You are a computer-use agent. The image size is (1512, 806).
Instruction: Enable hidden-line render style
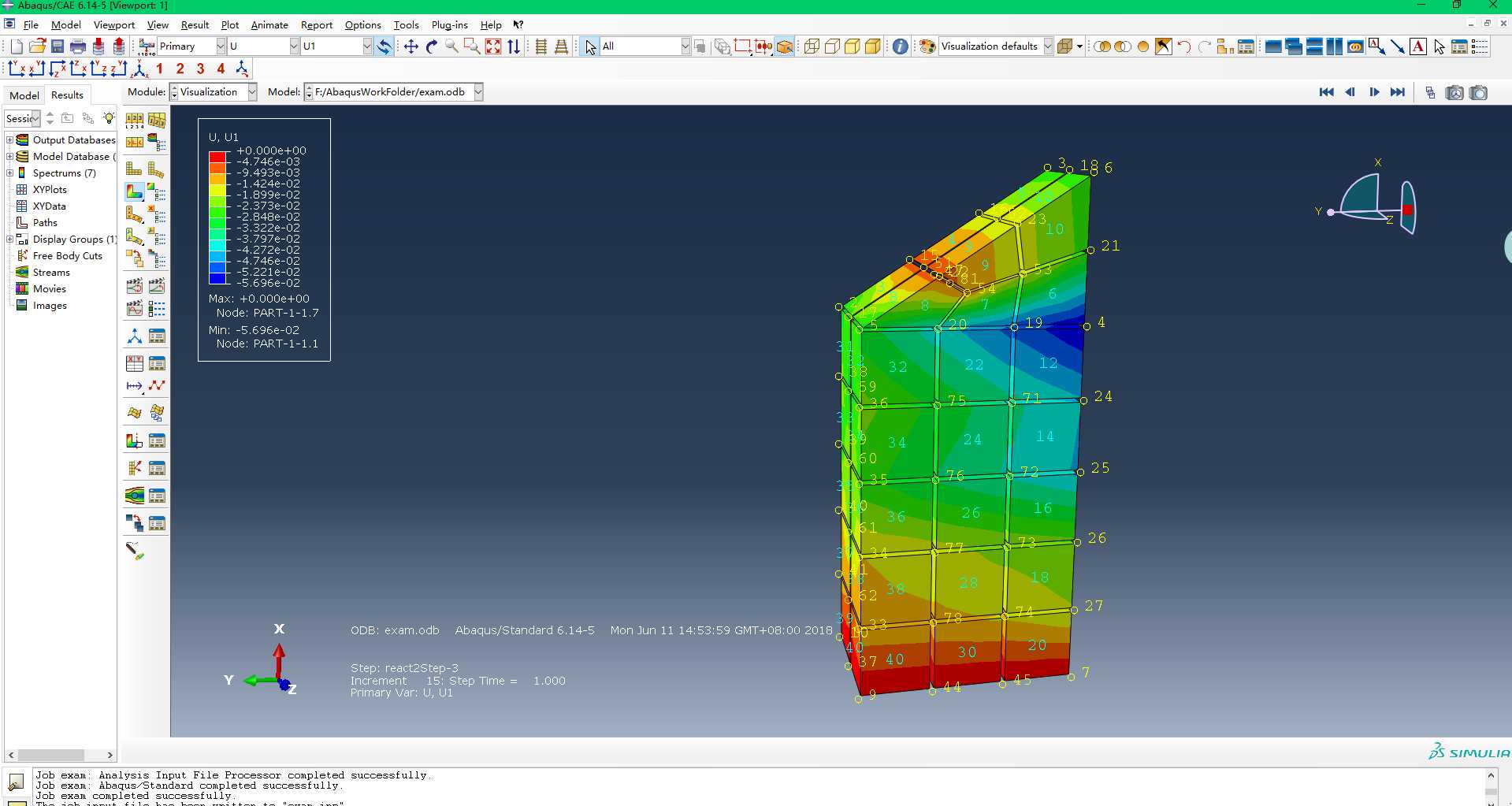(832, 46)
